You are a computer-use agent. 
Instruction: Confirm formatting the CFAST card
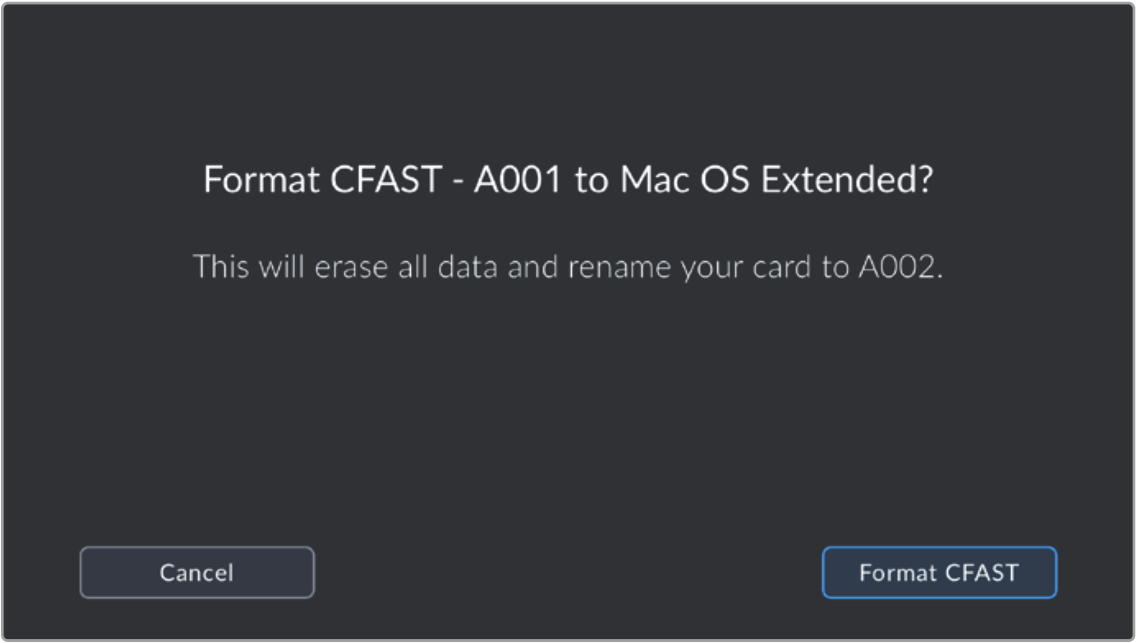tap(938, 572)
